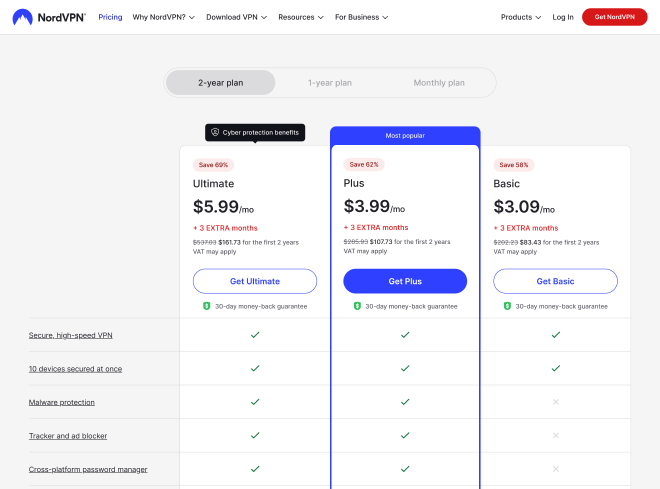Switch to the 1-year plan tab
660x489 pixels.
330,82
